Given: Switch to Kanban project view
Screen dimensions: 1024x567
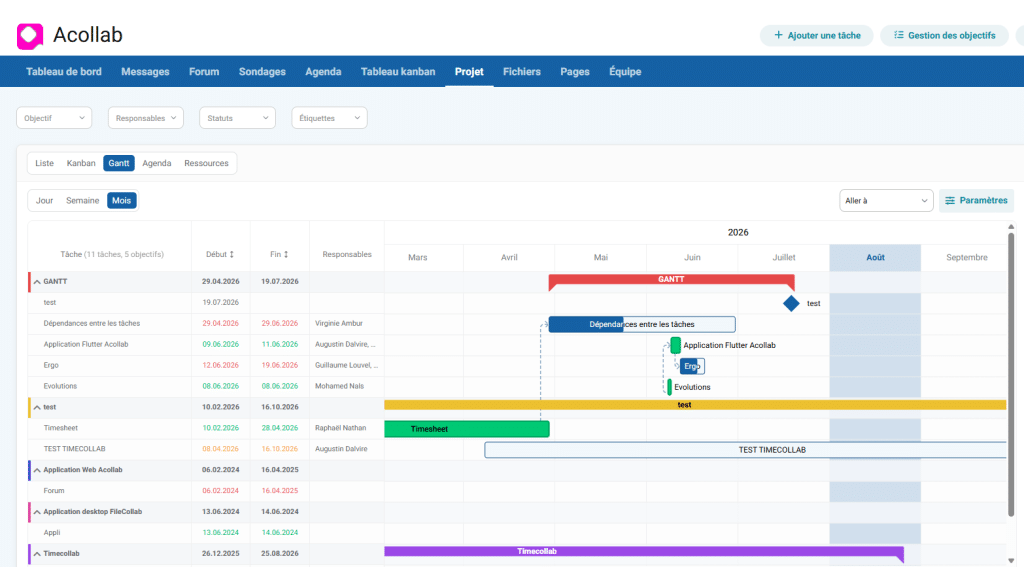Looking at the screenshot, I should 81,163.
